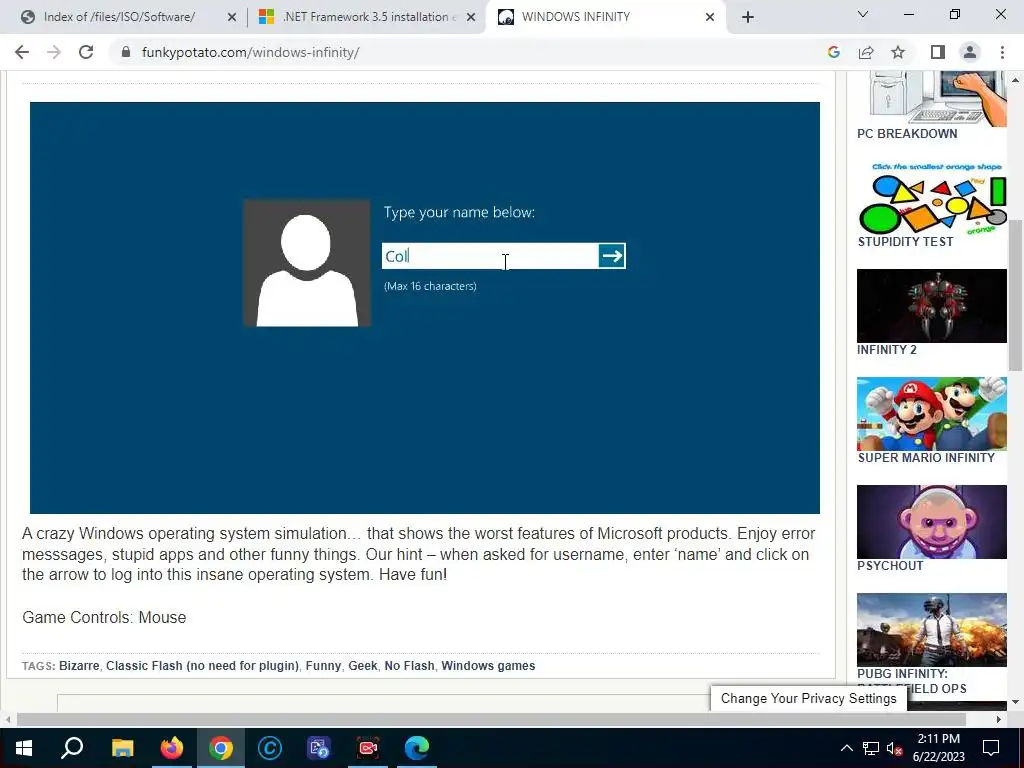Click 'Change Your Privacy Settings' button
This screenshot has width=1024, height=768.
[808, 698]
